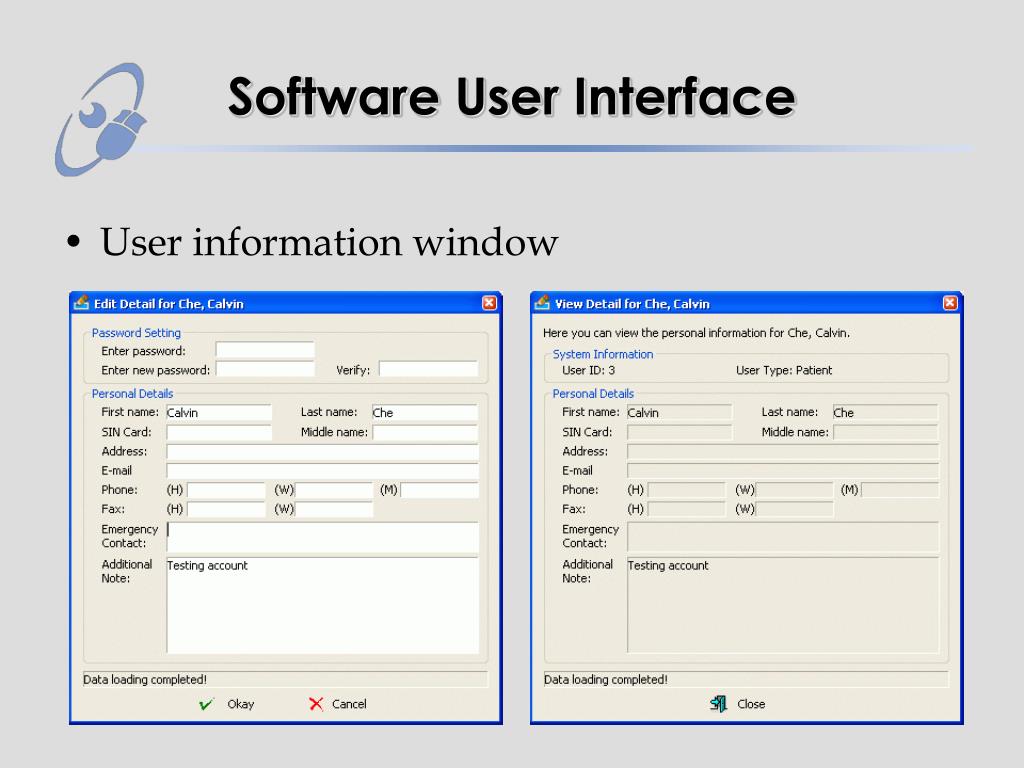Select the Additional Note area in Edit Detail
The width and height of the screenshot is (1024, 768).
[x=323, y=605]
